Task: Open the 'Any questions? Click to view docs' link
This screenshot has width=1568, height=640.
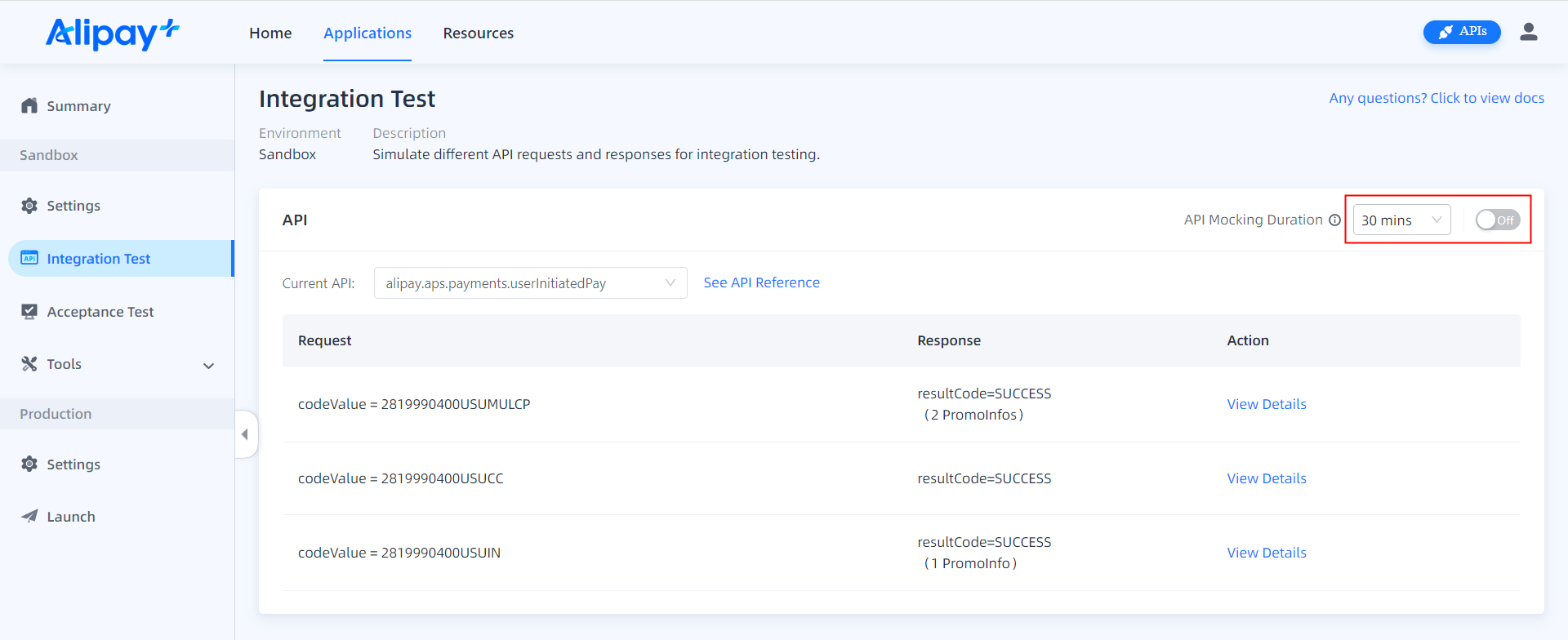Action: coord(1436,98)
